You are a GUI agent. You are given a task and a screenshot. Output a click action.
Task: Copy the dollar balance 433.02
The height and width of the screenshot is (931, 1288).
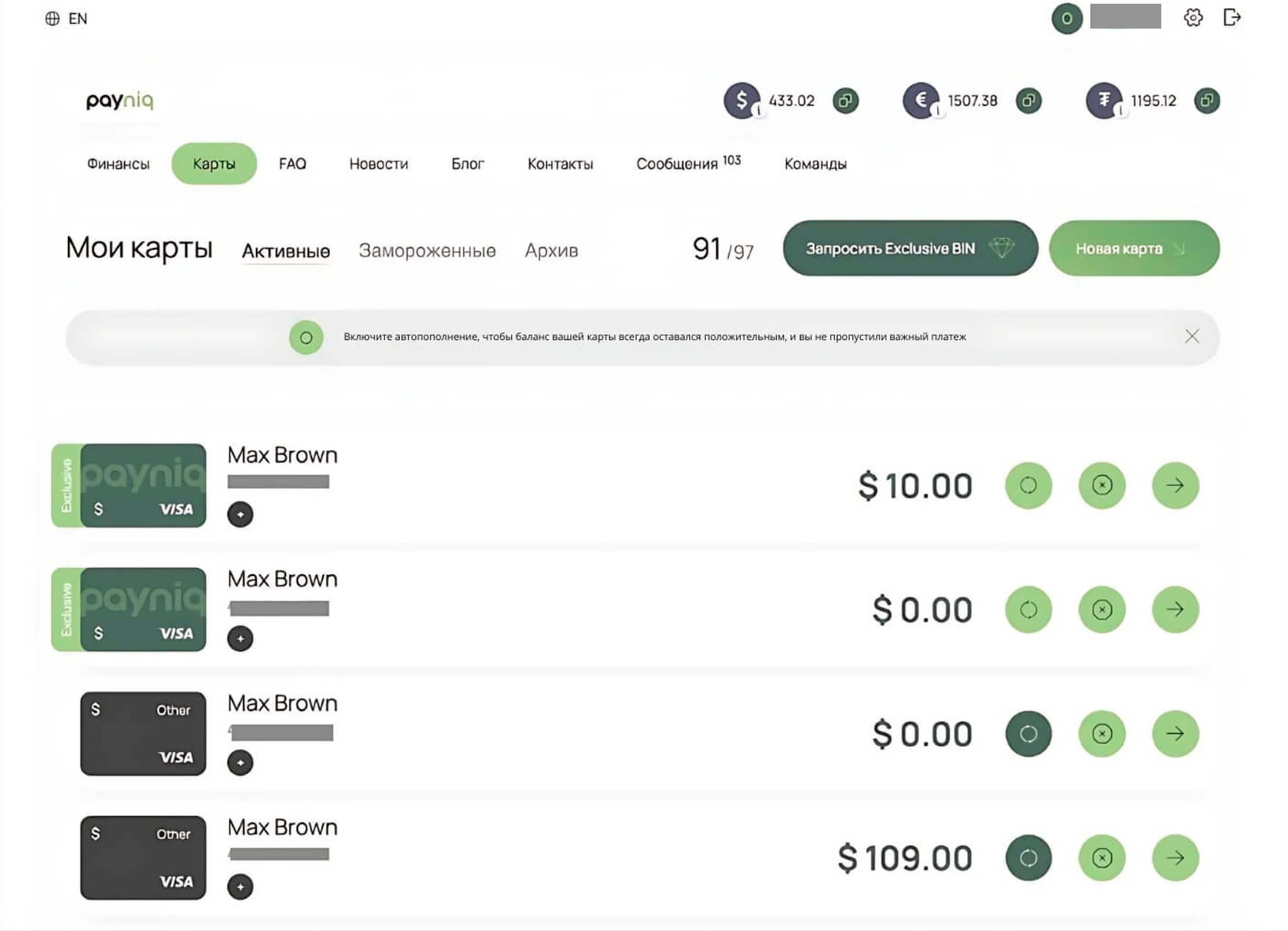(845, 100)
